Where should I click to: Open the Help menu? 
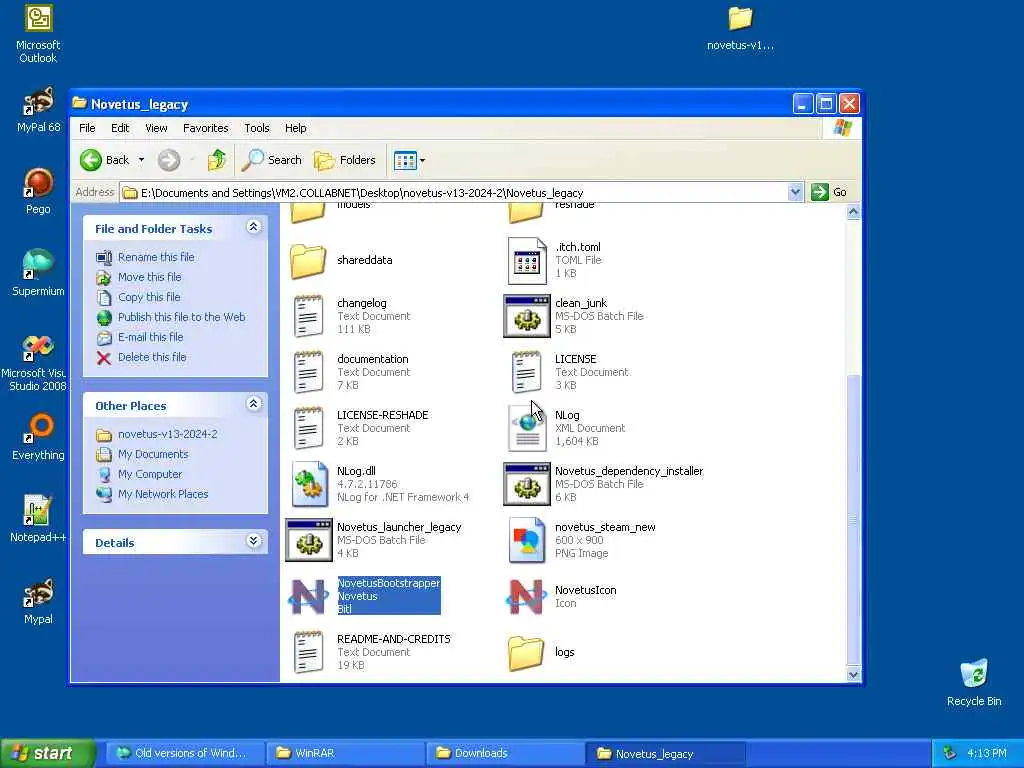[x=295, y=128]
